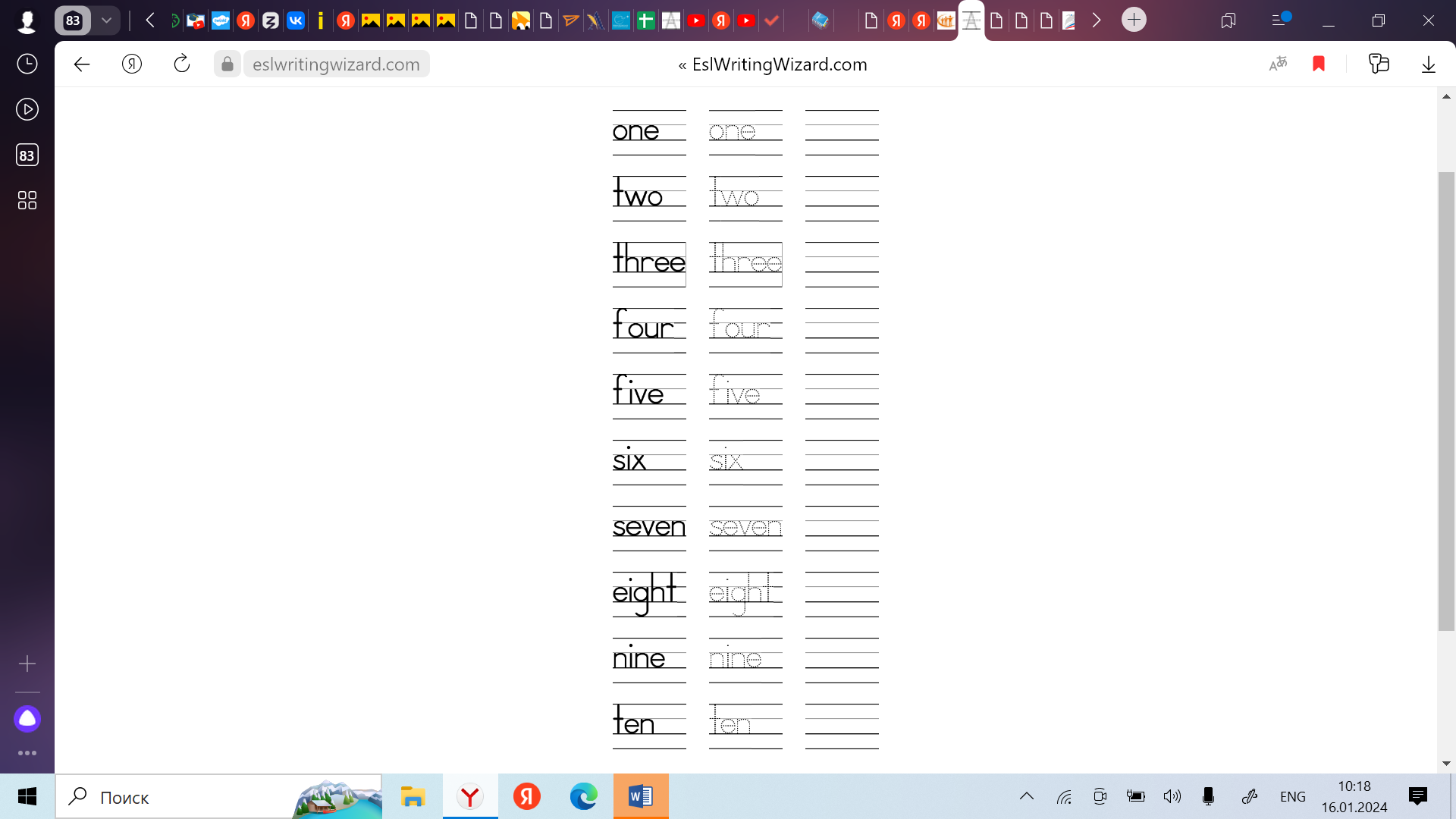
Task: Open the Alice assistant purple icon
Action: (x=27, y=718)
